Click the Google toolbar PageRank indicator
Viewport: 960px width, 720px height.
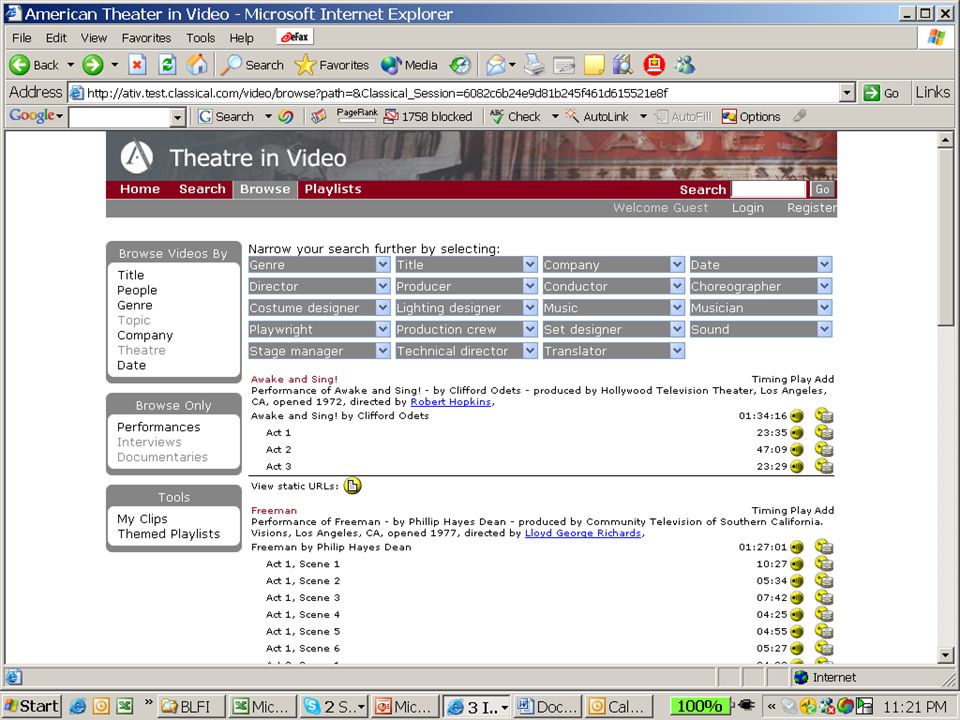(357, 114)
